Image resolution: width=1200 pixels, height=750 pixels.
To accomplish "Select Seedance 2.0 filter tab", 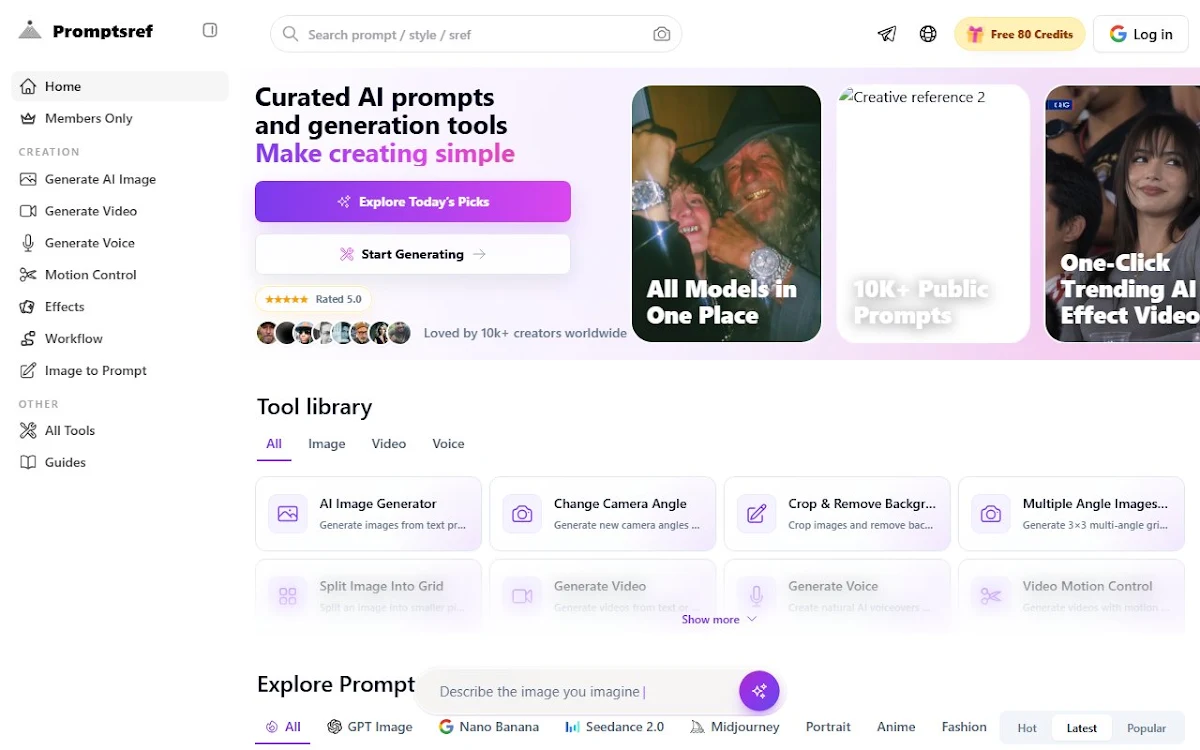I will (614, 727).
